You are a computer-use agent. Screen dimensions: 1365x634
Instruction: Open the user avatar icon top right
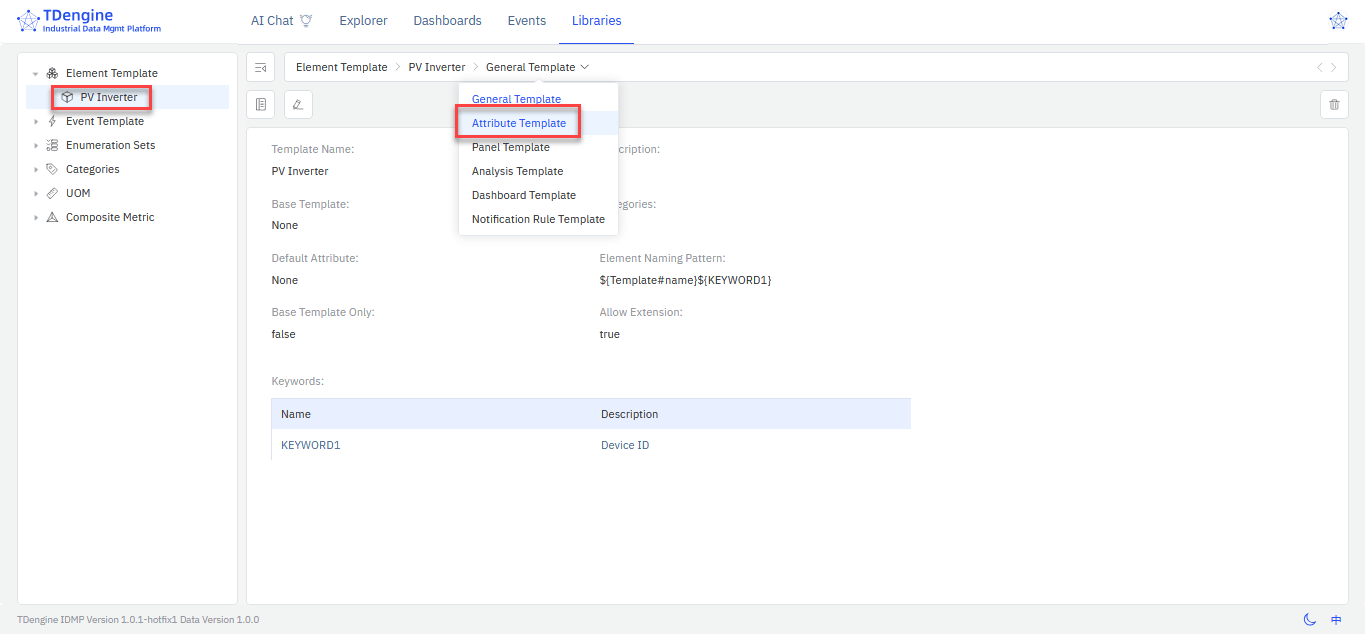[1337, 21]
